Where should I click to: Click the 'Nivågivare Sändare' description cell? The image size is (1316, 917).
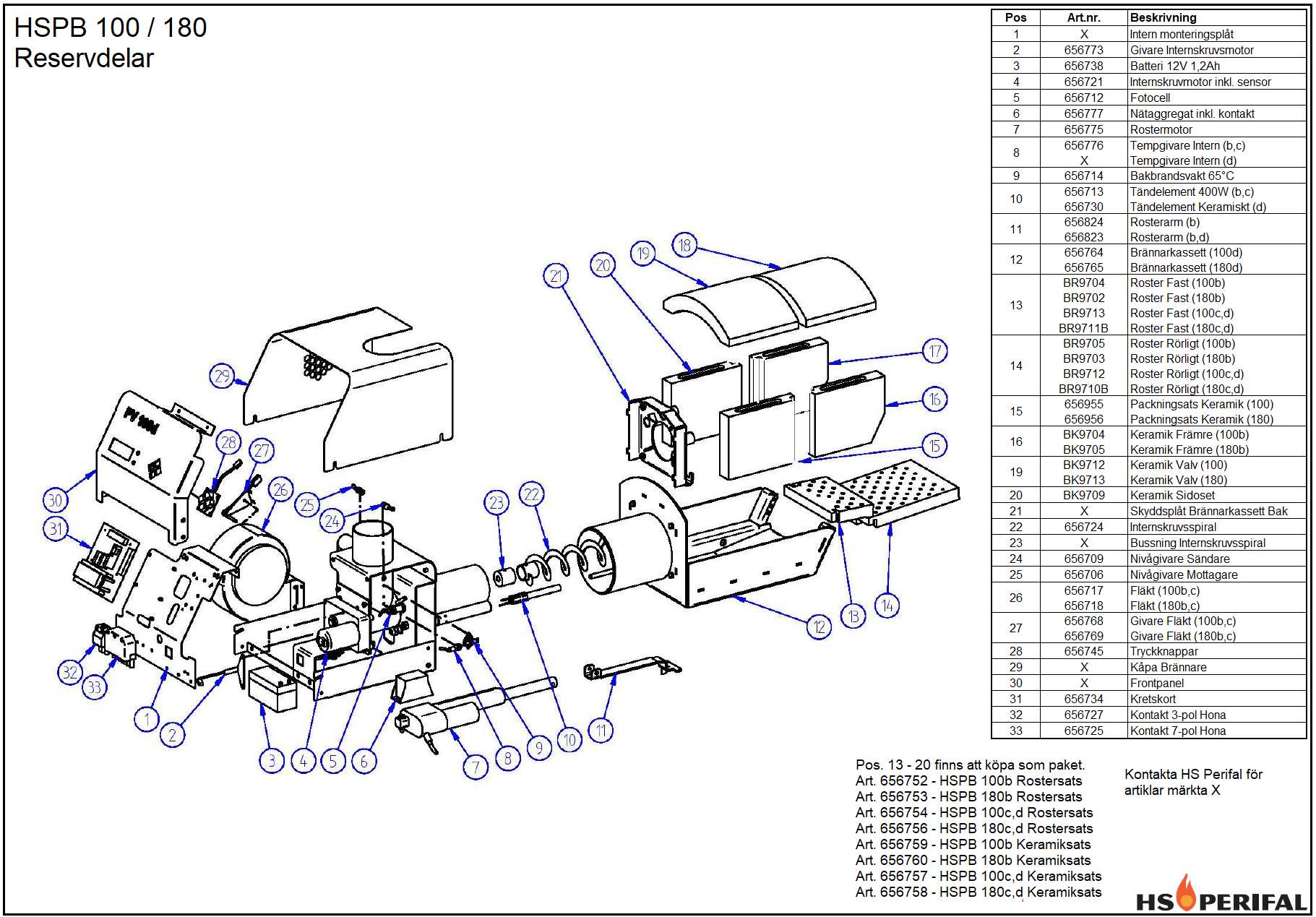[x=1217, y=559]
